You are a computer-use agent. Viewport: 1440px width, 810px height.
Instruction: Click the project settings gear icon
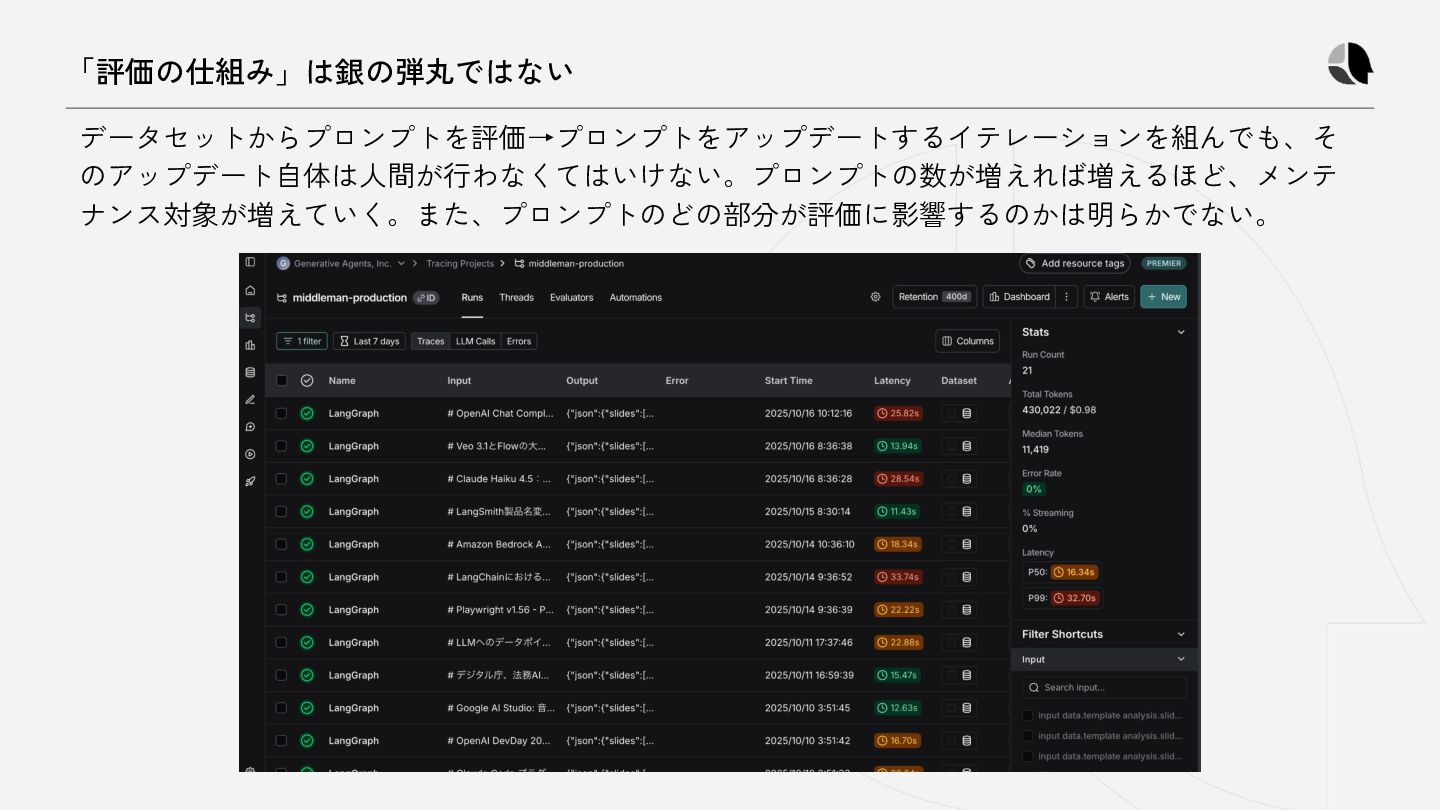point(875,297)
